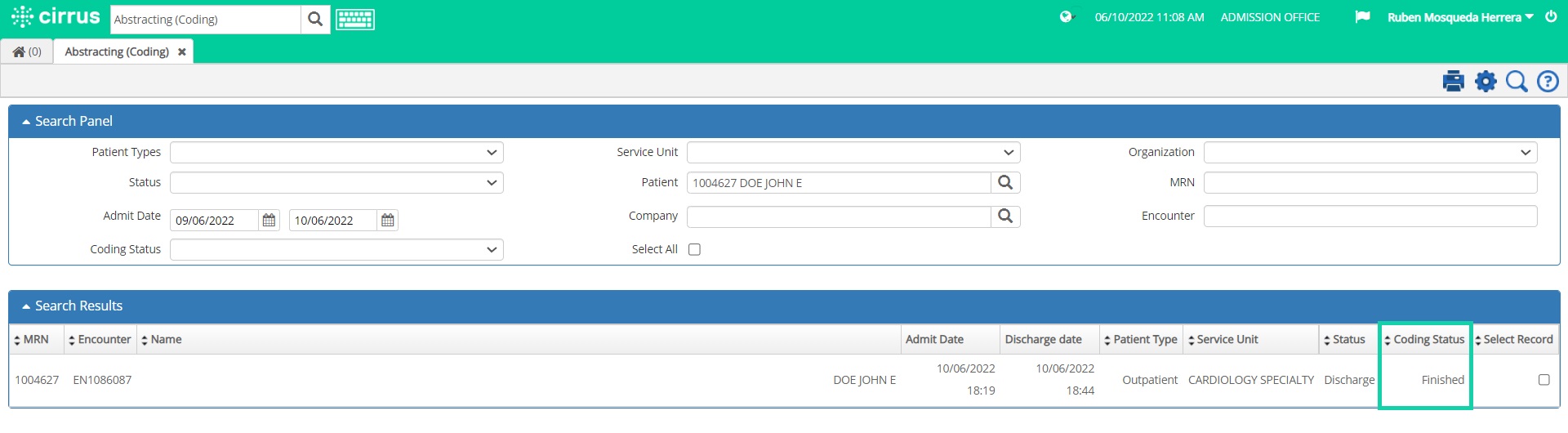Open the Service Unit dropdown

click(853, 153)
